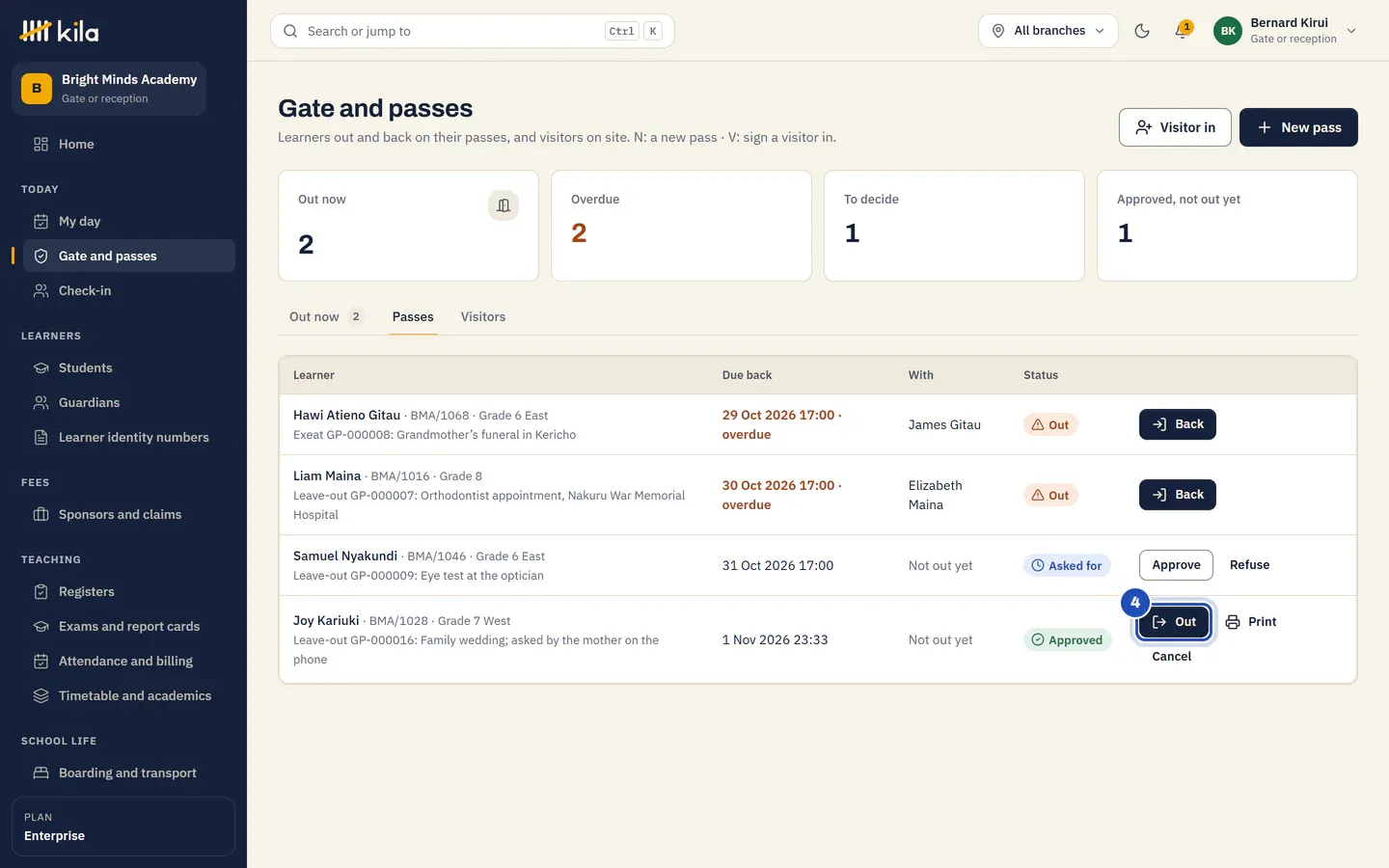
Task: Click the Guardians icon
Action: click(x=41, y=402)
